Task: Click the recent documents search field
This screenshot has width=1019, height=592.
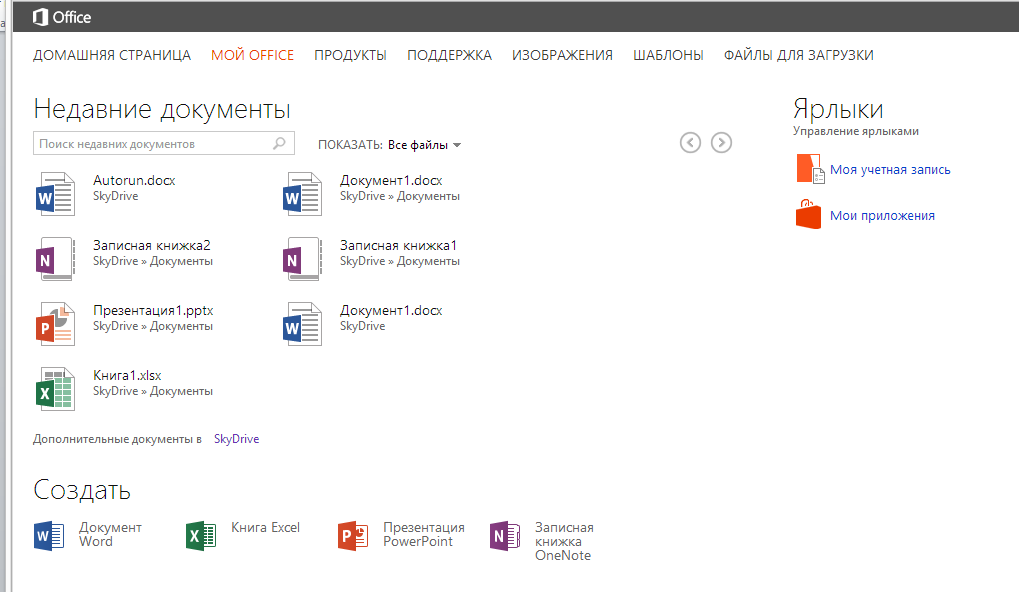Action: coord(150,144)
